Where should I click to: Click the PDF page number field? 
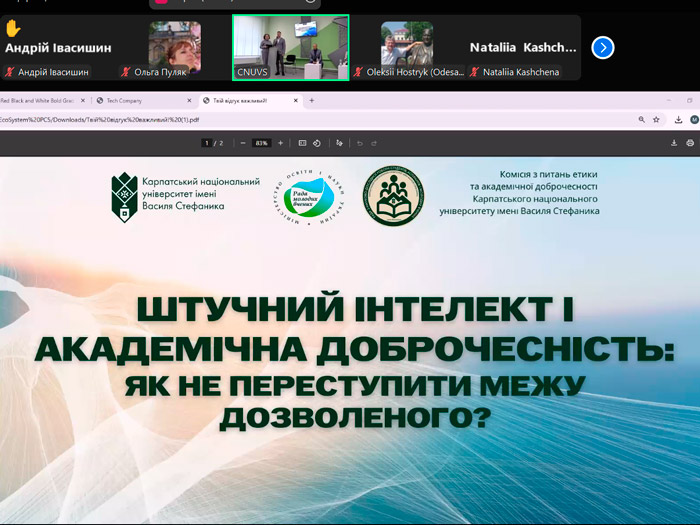coord(207,143)
